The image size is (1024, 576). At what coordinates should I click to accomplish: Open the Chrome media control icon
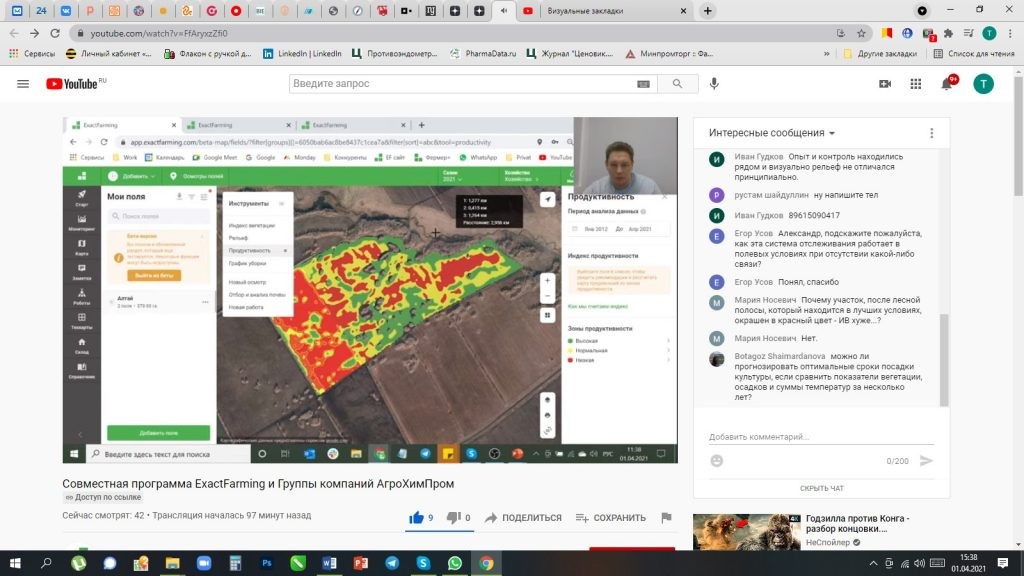coord(968,33)
